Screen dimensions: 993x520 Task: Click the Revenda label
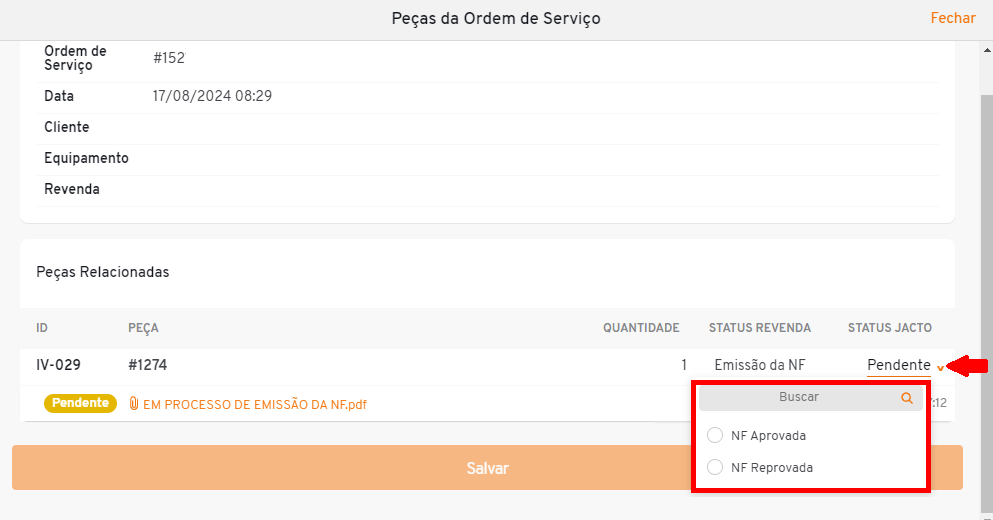72,189
